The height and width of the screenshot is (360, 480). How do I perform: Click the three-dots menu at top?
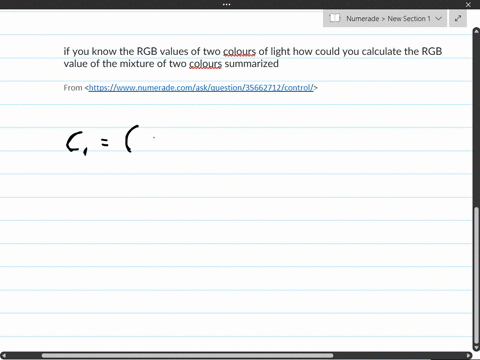pos(226,4)
